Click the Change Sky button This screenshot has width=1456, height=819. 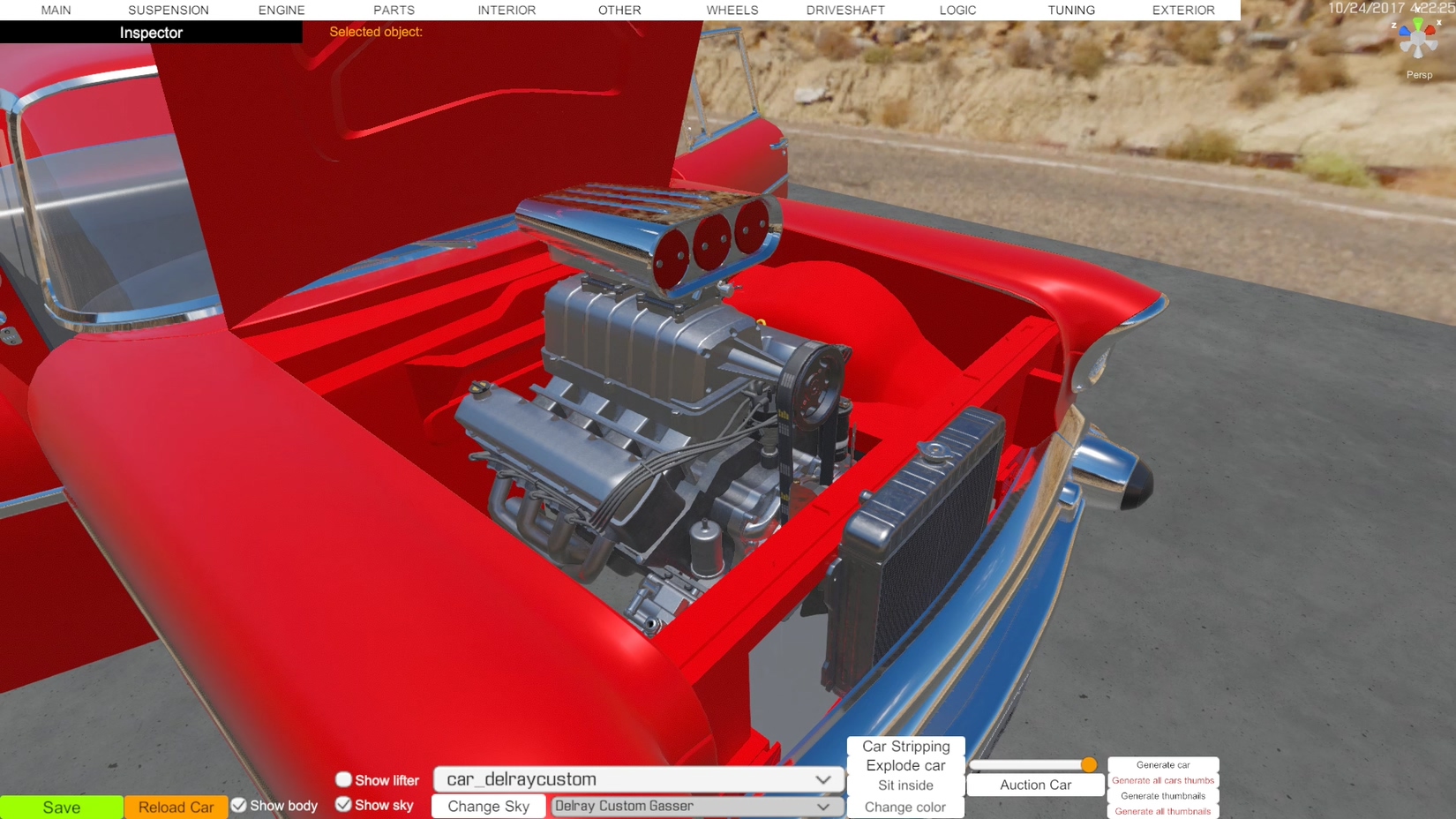[x=488, y=806]
